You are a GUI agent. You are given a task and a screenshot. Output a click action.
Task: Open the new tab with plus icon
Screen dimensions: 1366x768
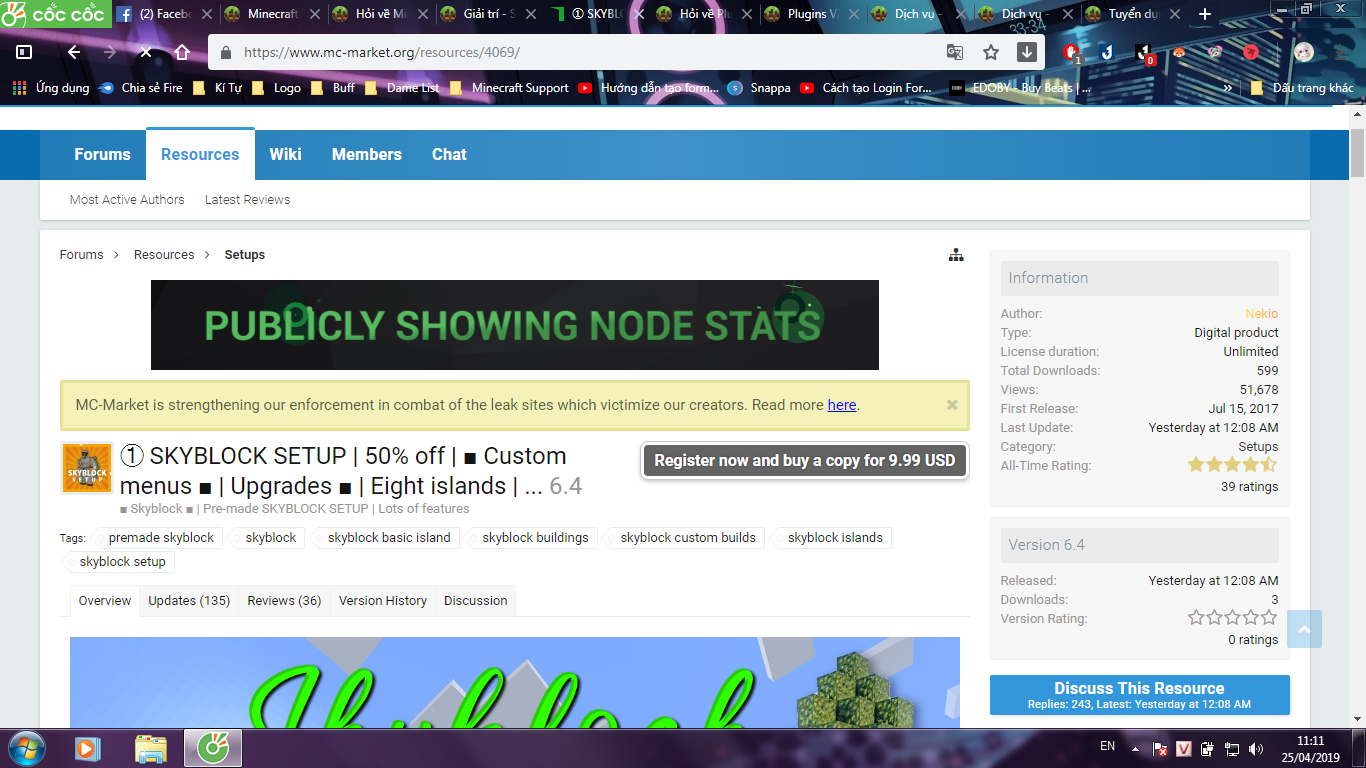(1205, 14)
